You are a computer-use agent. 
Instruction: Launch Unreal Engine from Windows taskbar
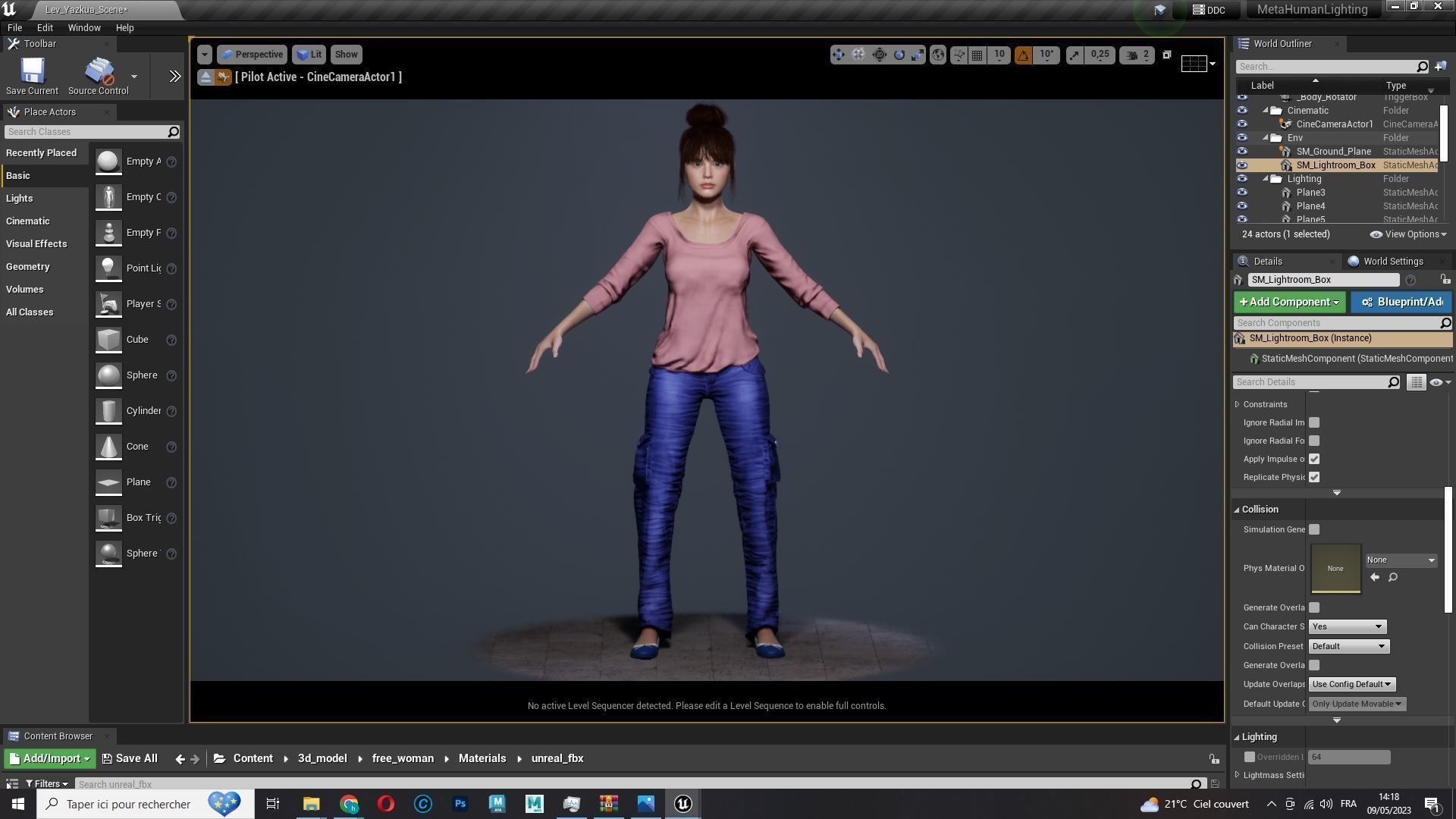[x=682, y=804]
